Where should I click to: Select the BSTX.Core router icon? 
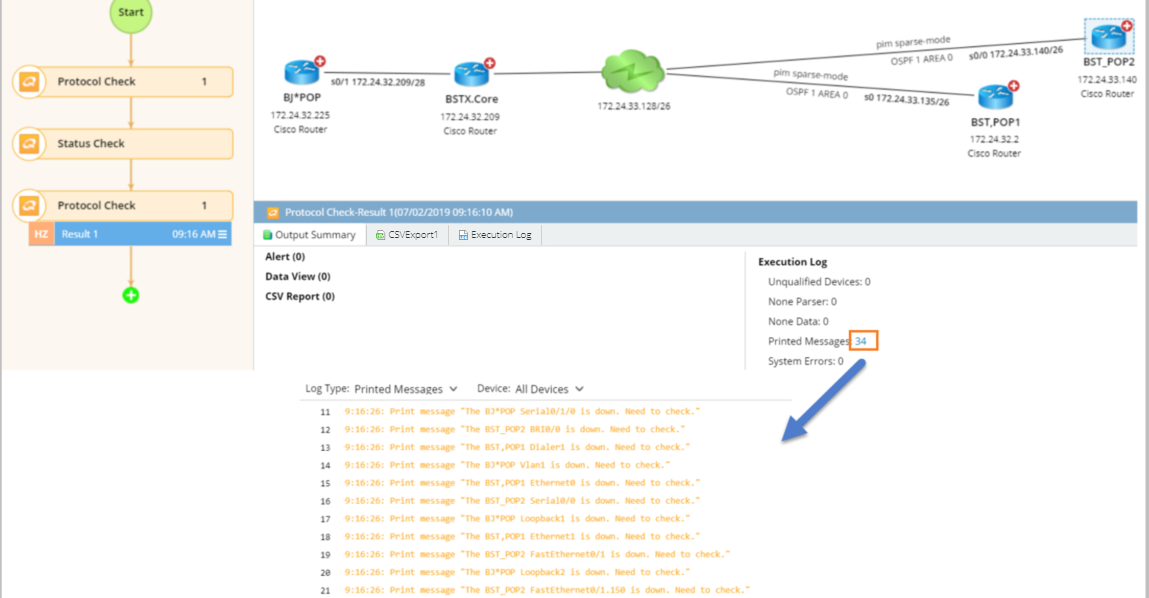(470, 74)
